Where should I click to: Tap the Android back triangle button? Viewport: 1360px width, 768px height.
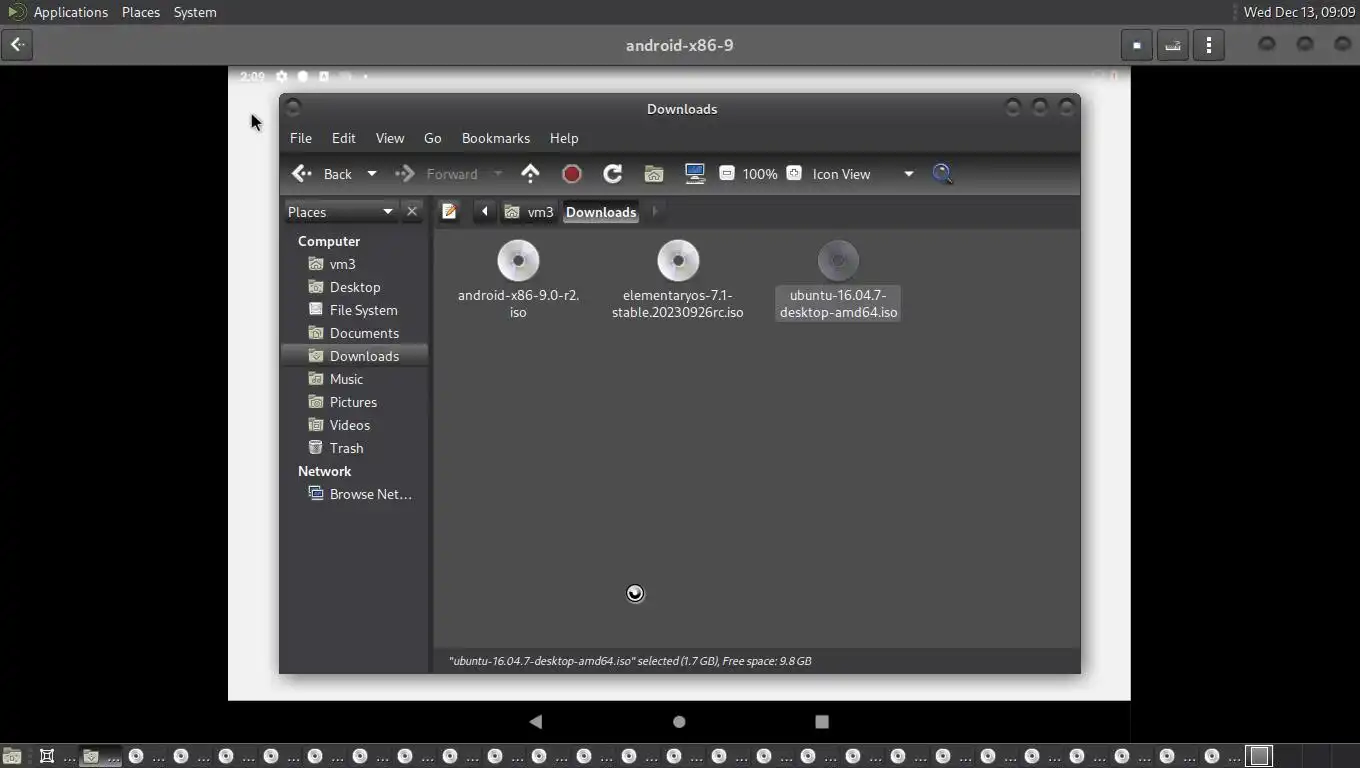(536, 721)
